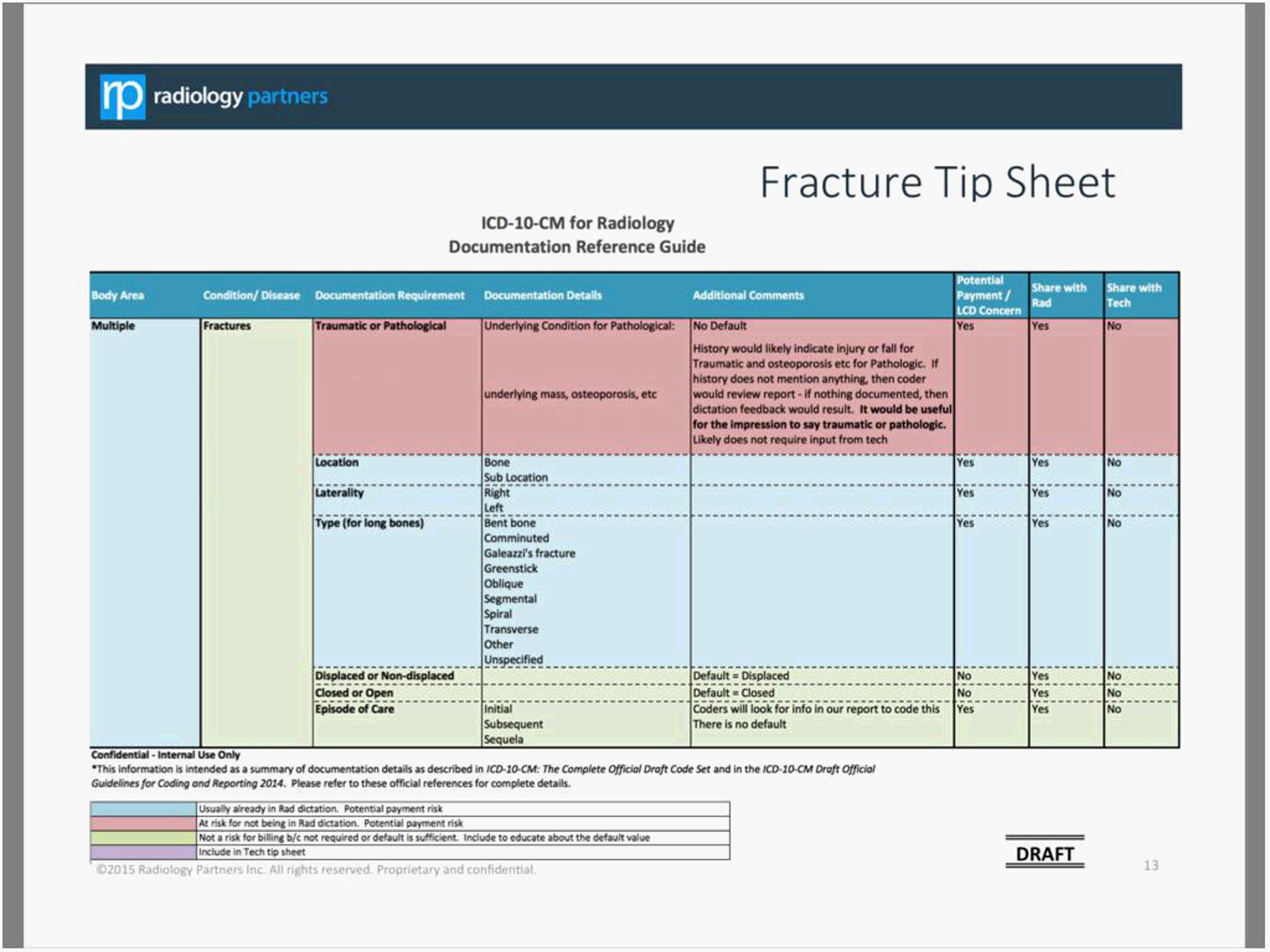This screenshot has height=952, width=1270.
Task: Click the pink legend color swatch
Action: pyautogui.click(x=143, y=823)
